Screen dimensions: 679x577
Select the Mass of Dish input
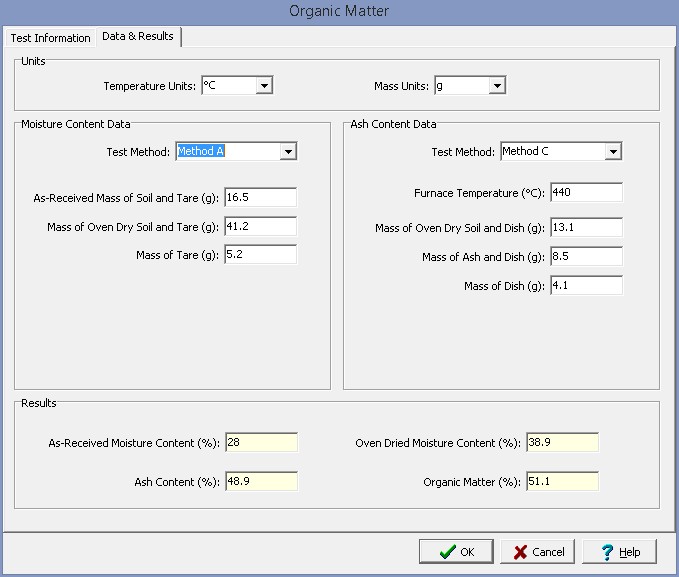pyautogui.click(x=585, y=286)
